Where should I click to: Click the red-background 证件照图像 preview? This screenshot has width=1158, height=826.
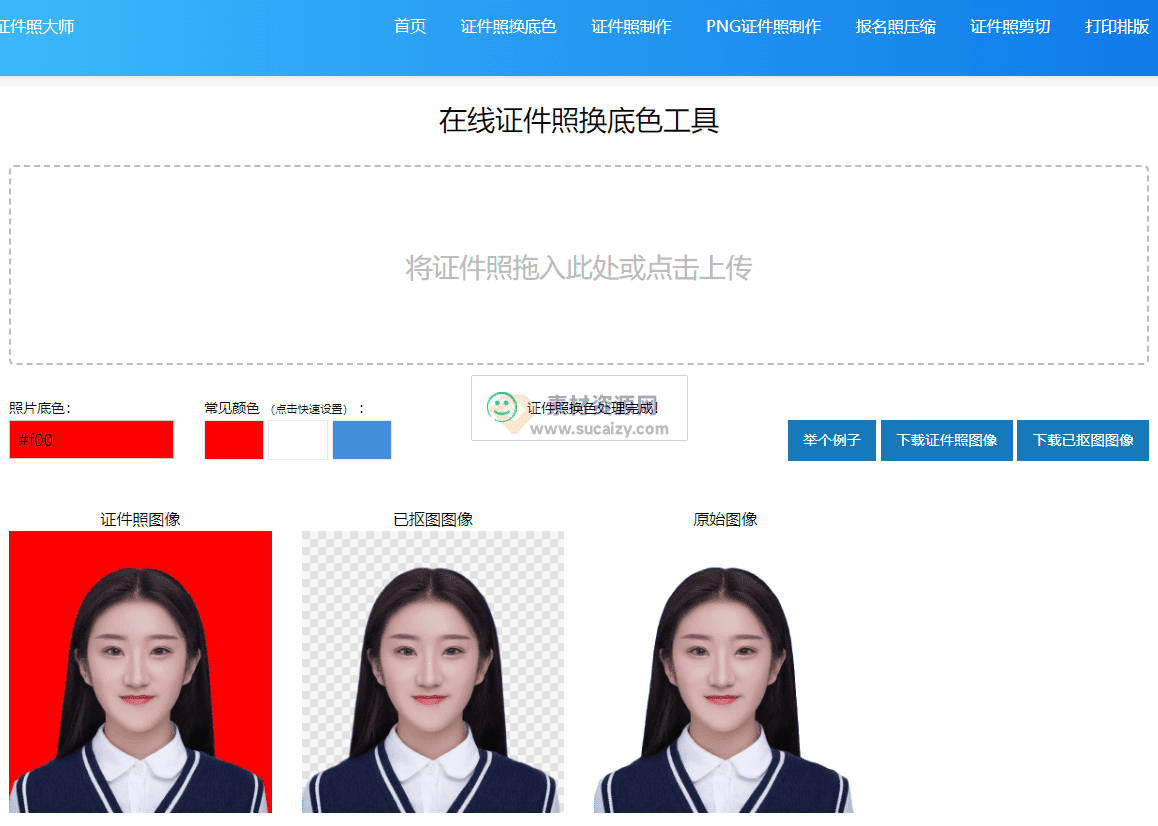[140, 670]
